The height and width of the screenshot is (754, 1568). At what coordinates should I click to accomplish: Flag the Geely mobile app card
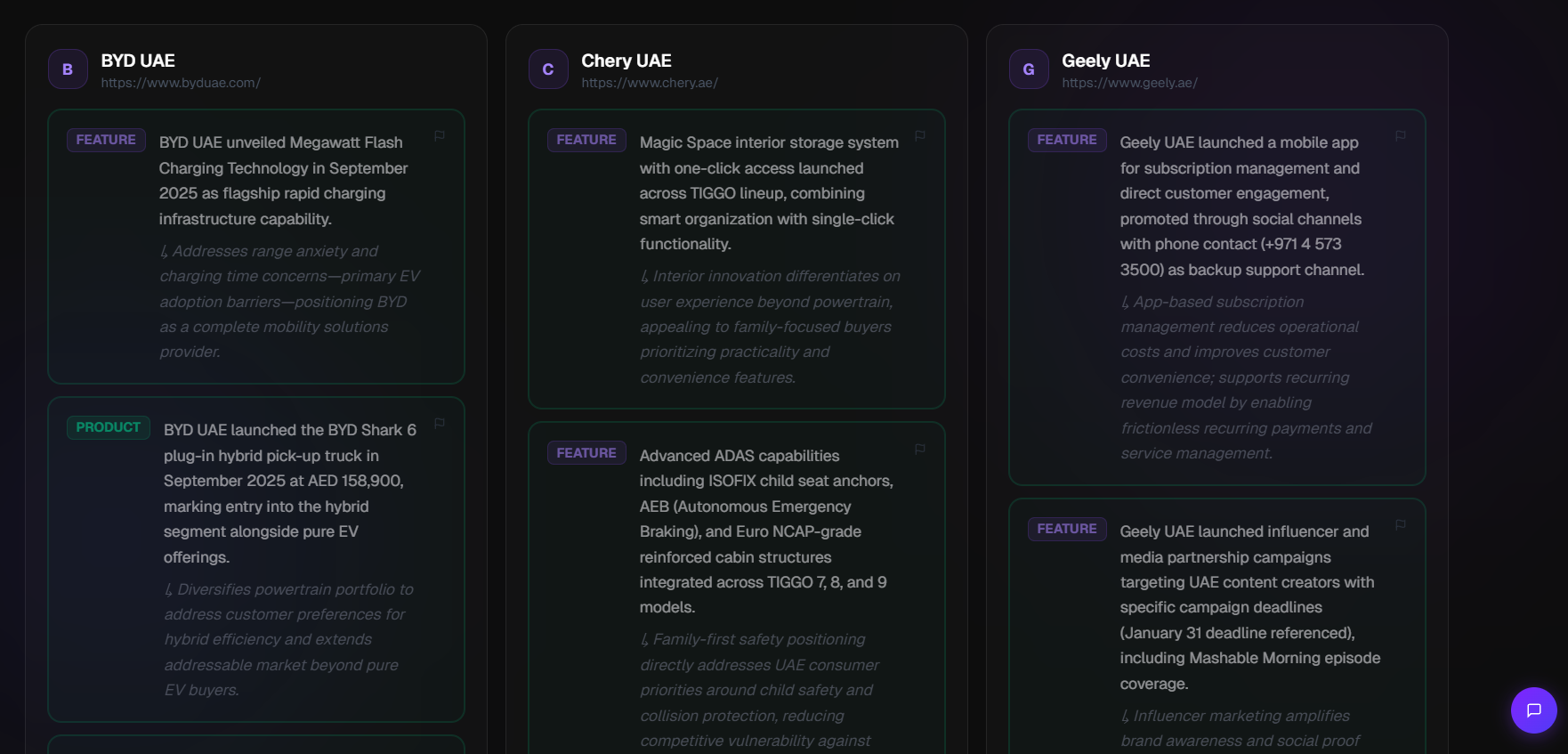(x=1401, y=136)
